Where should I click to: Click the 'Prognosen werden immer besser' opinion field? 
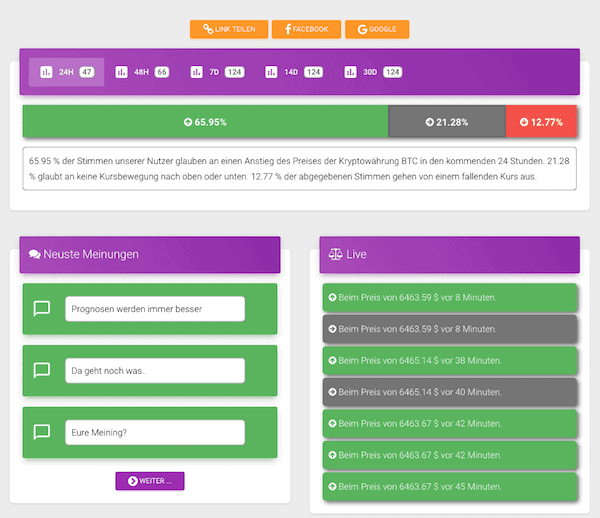155,309
